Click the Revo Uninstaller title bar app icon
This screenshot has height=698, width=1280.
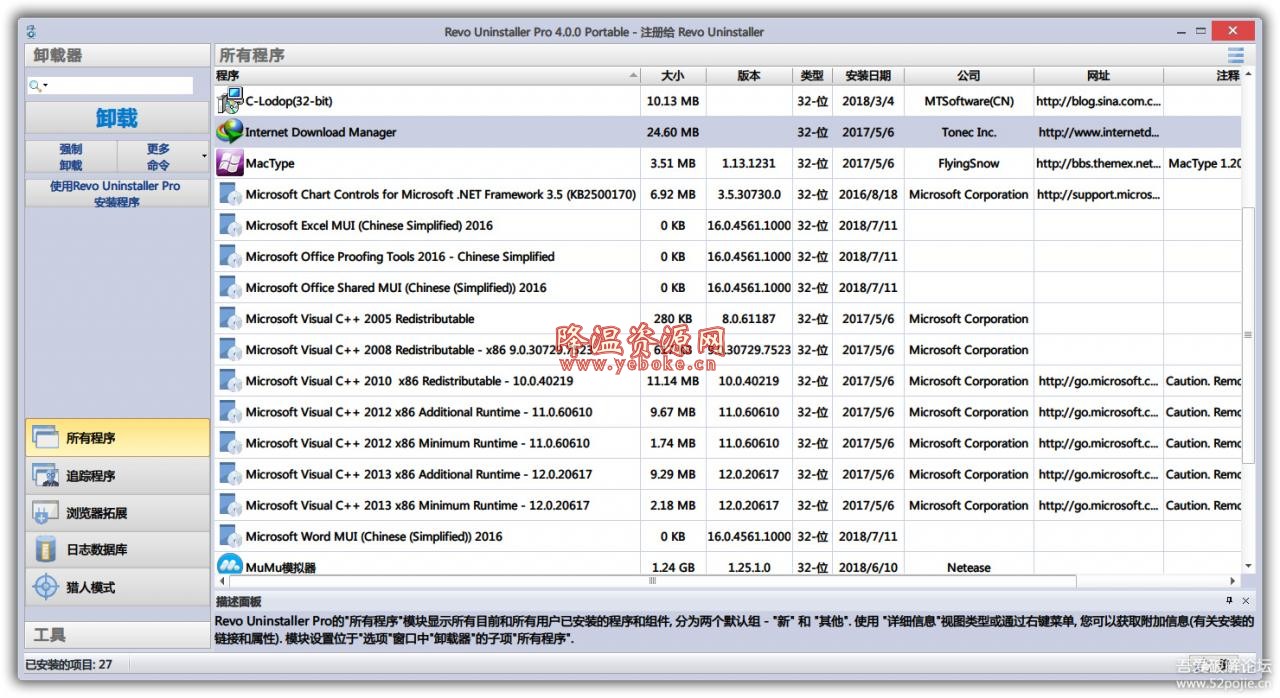(31, 32)
